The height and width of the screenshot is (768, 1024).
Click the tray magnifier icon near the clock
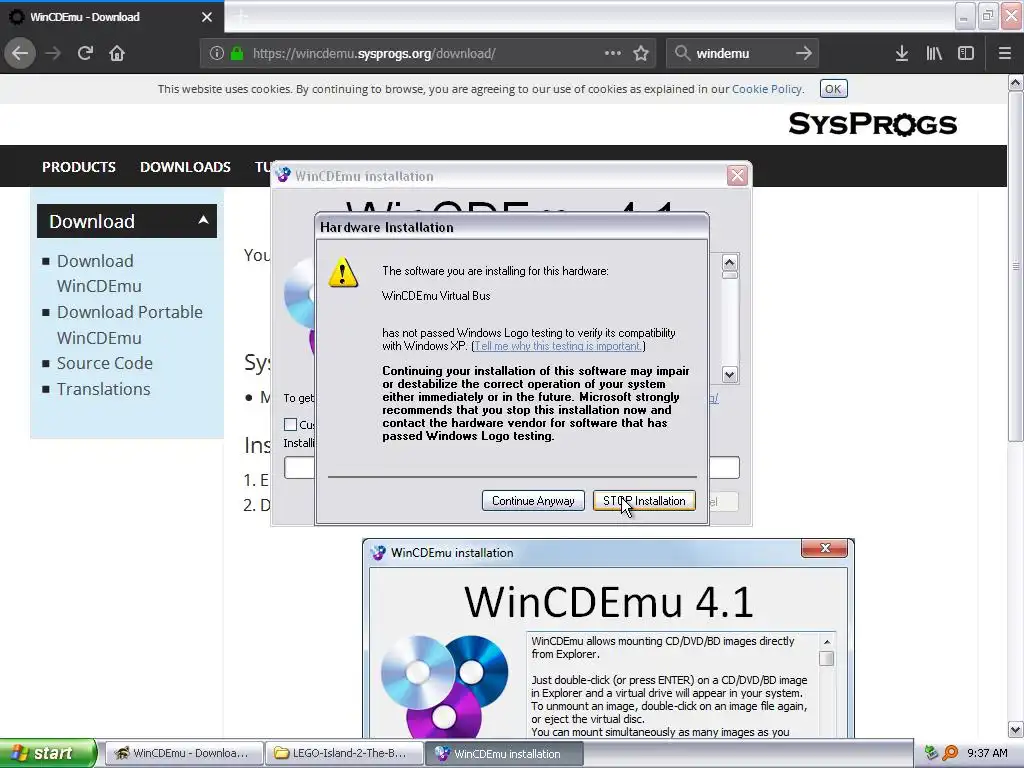click(x=950, y=753)
